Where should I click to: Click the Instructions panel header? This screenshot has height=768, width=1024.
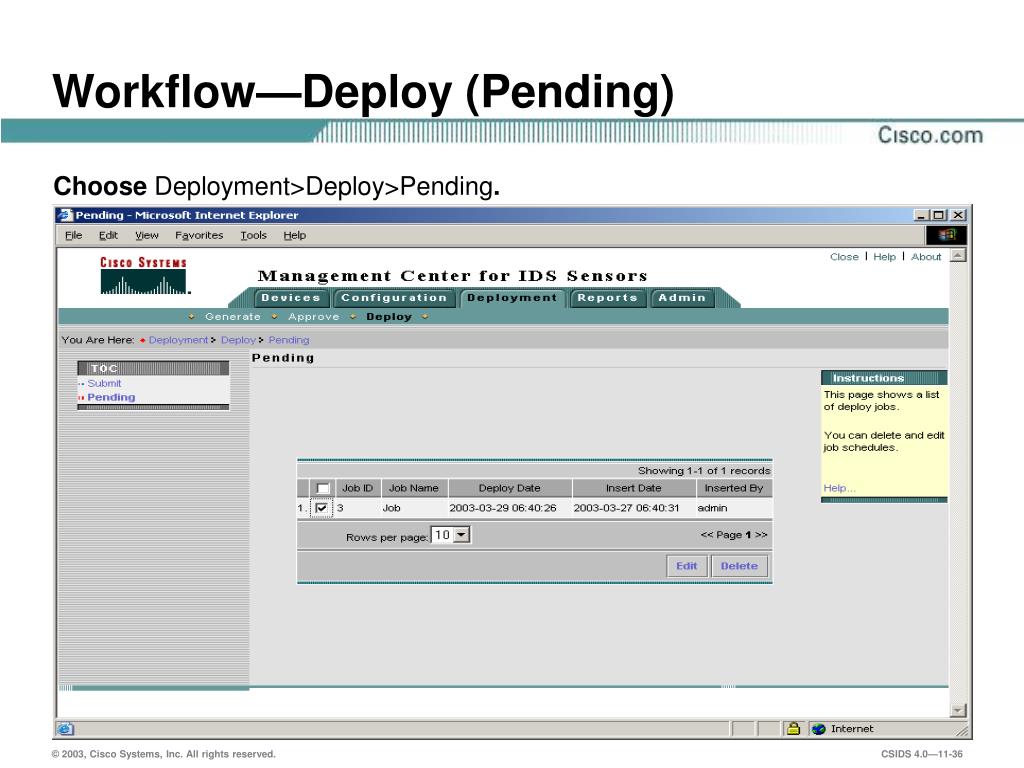884,377
